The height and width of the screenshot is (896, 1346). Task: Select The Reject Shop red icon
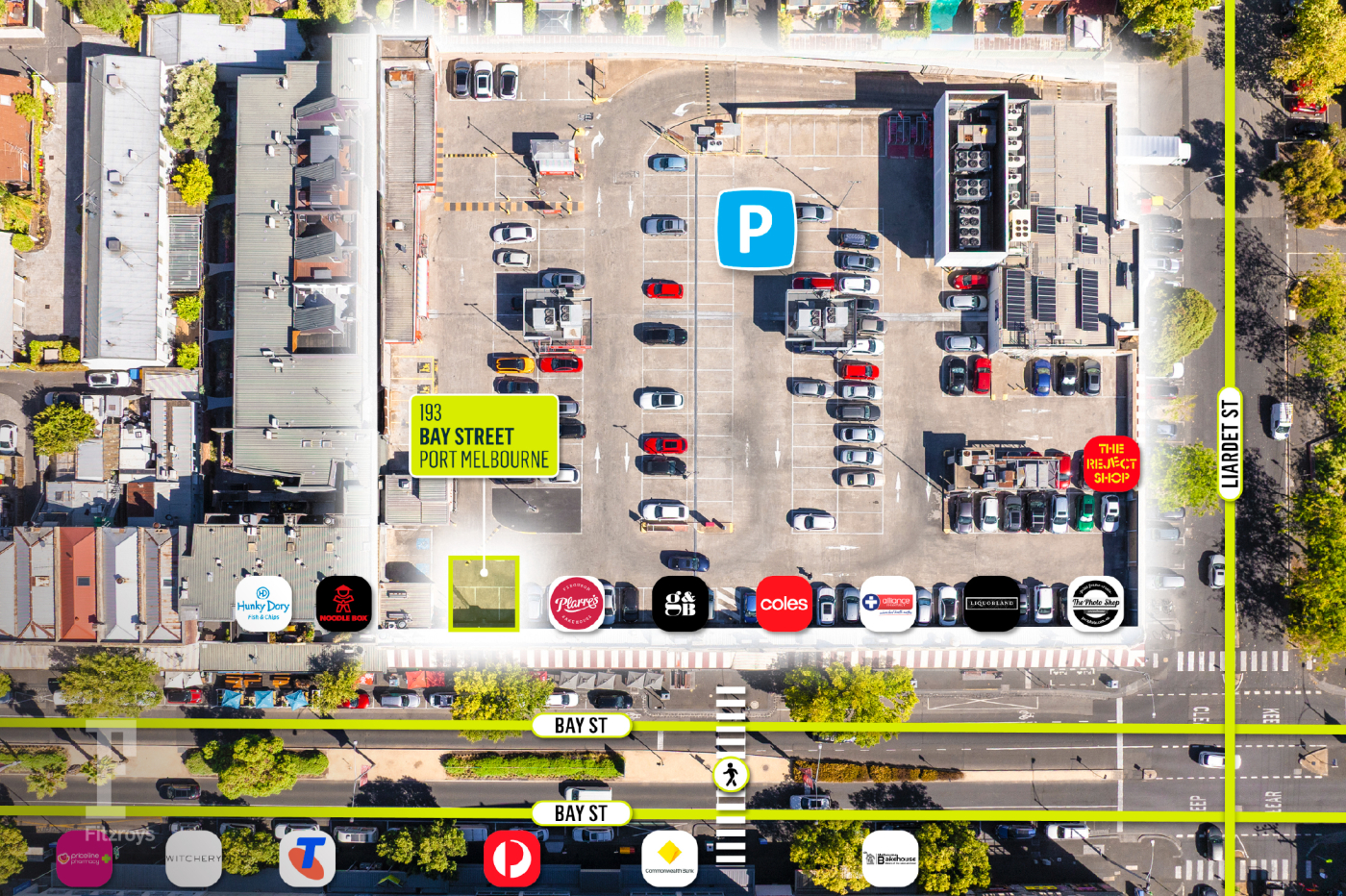pyautogui.click(x=1111, y=463)
